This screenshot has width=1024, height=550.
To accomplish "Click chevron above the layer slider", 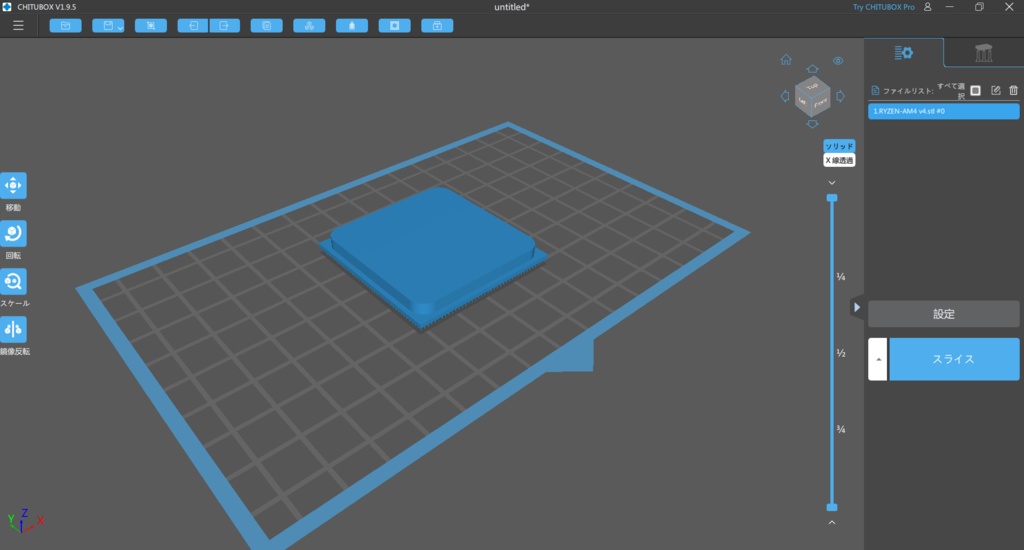I will point(832,183).
